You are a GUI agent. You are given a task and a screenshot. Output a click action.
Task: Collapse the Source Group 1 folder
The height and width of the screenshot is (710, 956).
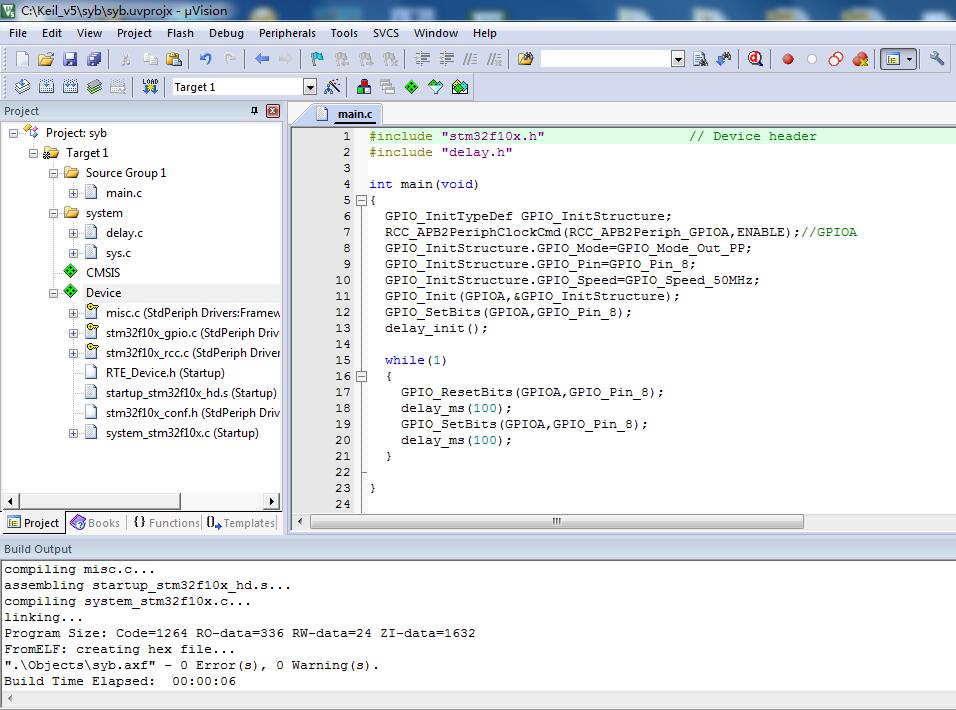click(54, 173)
